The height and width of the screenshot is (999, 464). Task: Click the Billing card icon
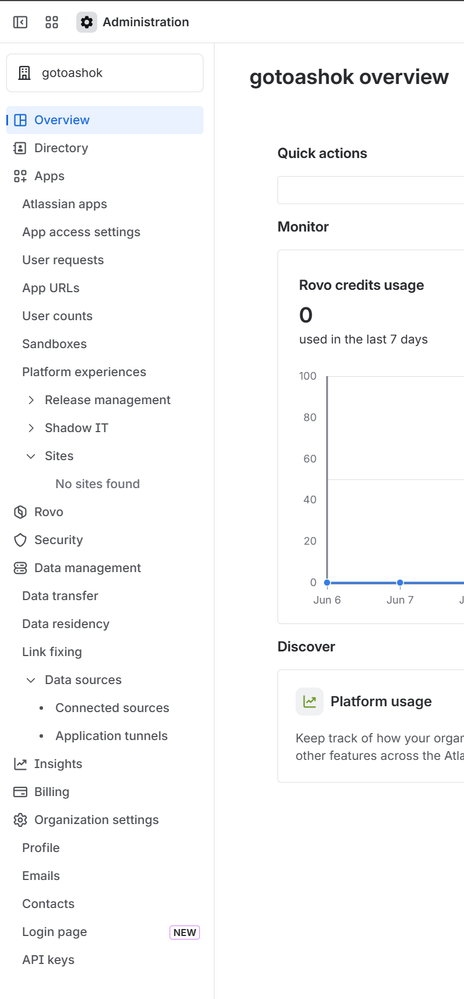(x=20, y=791)
